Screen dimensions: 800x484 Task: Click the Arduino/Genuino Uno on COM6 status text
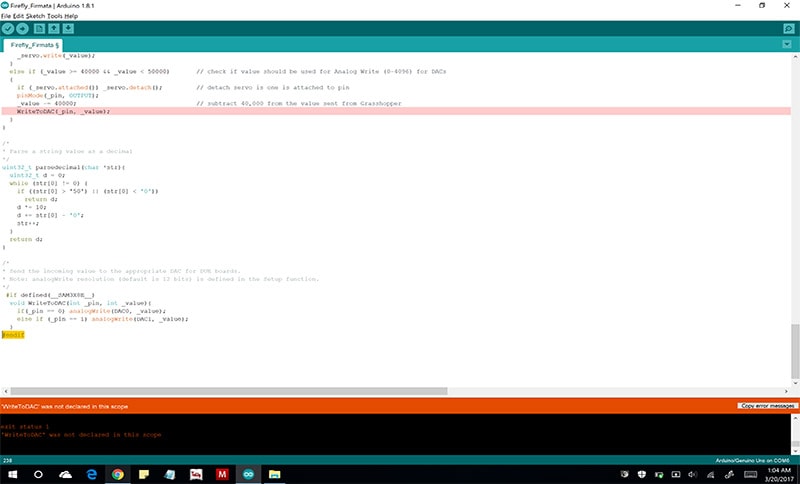(752, 461)
